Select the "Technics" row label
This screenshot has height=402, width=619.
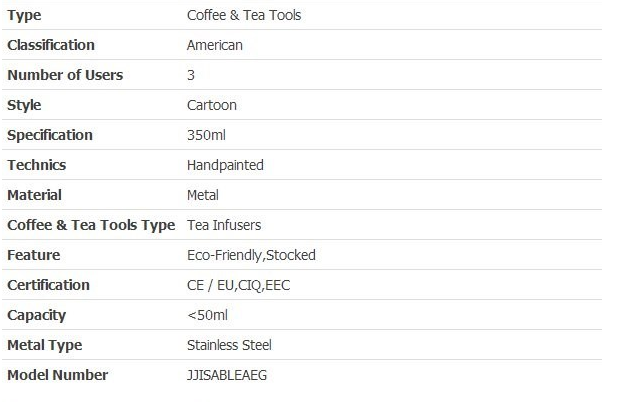(x=37, y=165)
